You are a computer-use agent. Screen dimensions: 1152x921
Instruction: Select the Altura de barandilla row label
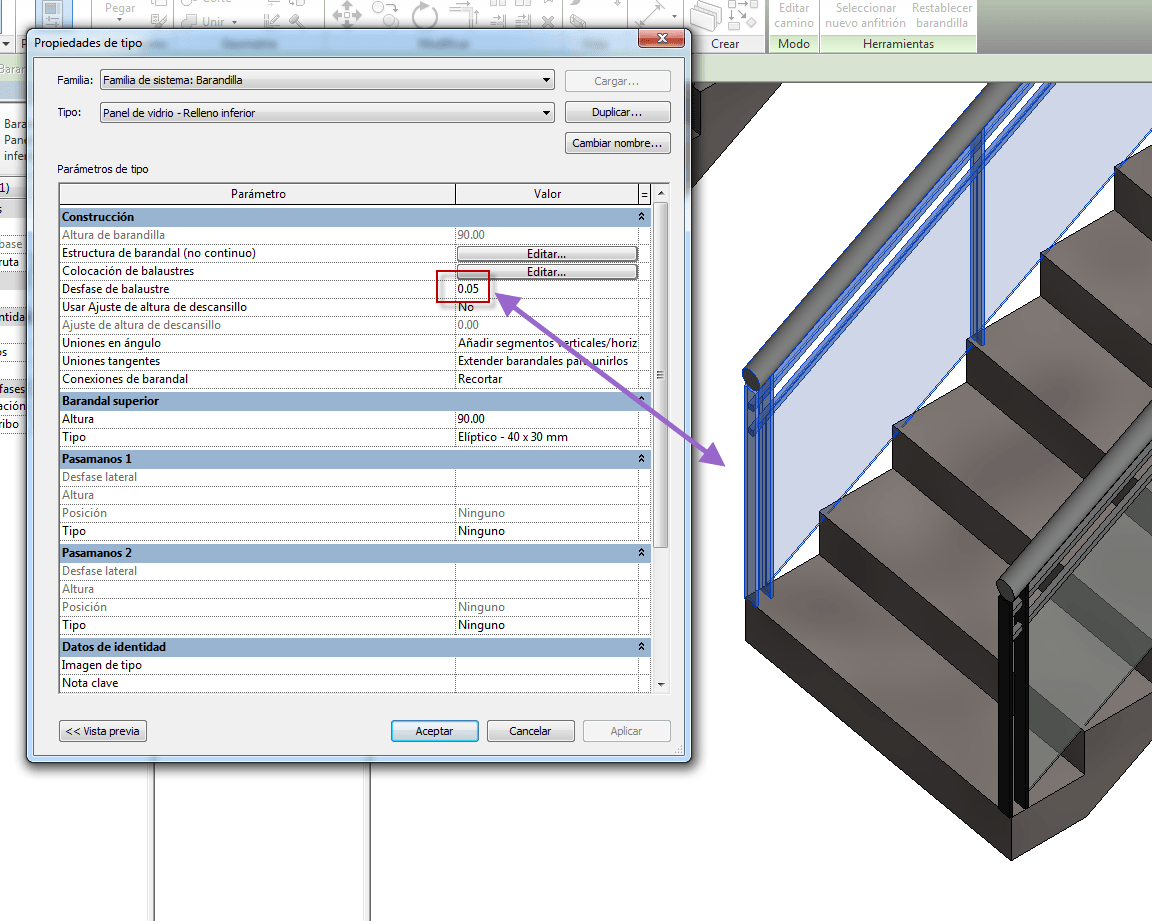tap(113, 235)
